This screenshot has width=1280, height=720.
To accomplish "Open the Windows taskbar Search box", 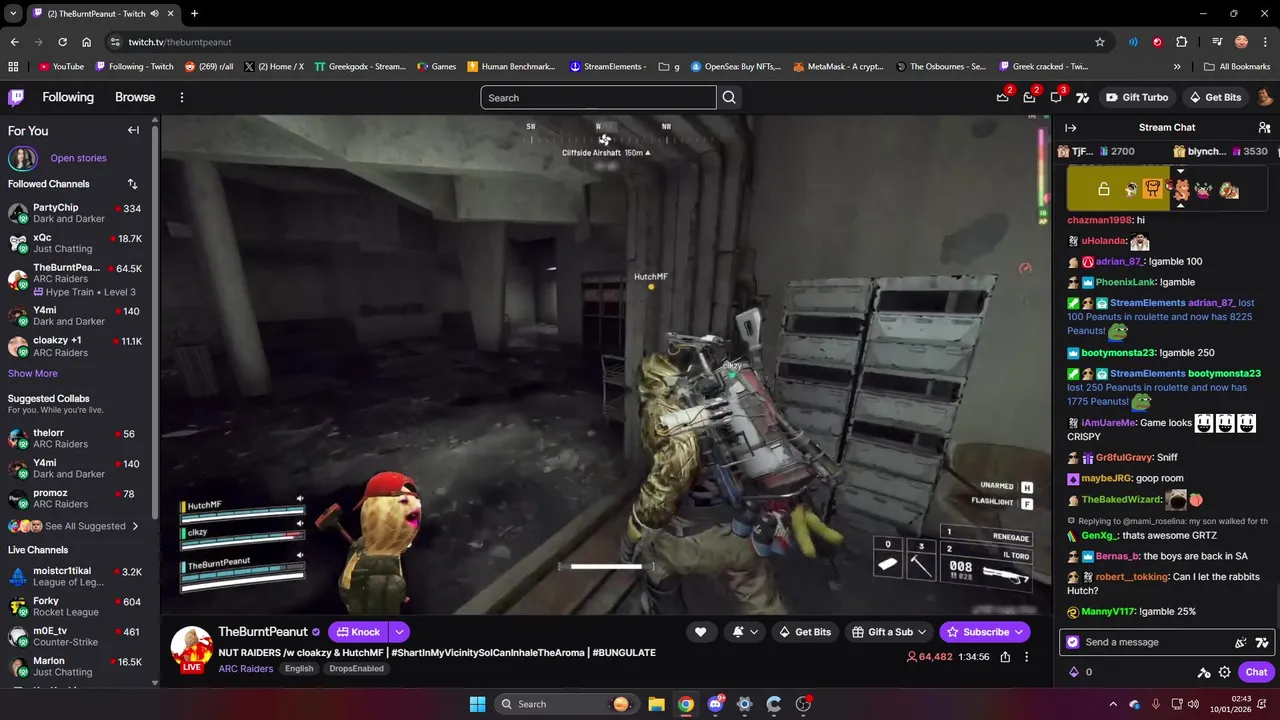I will (566, 704).
